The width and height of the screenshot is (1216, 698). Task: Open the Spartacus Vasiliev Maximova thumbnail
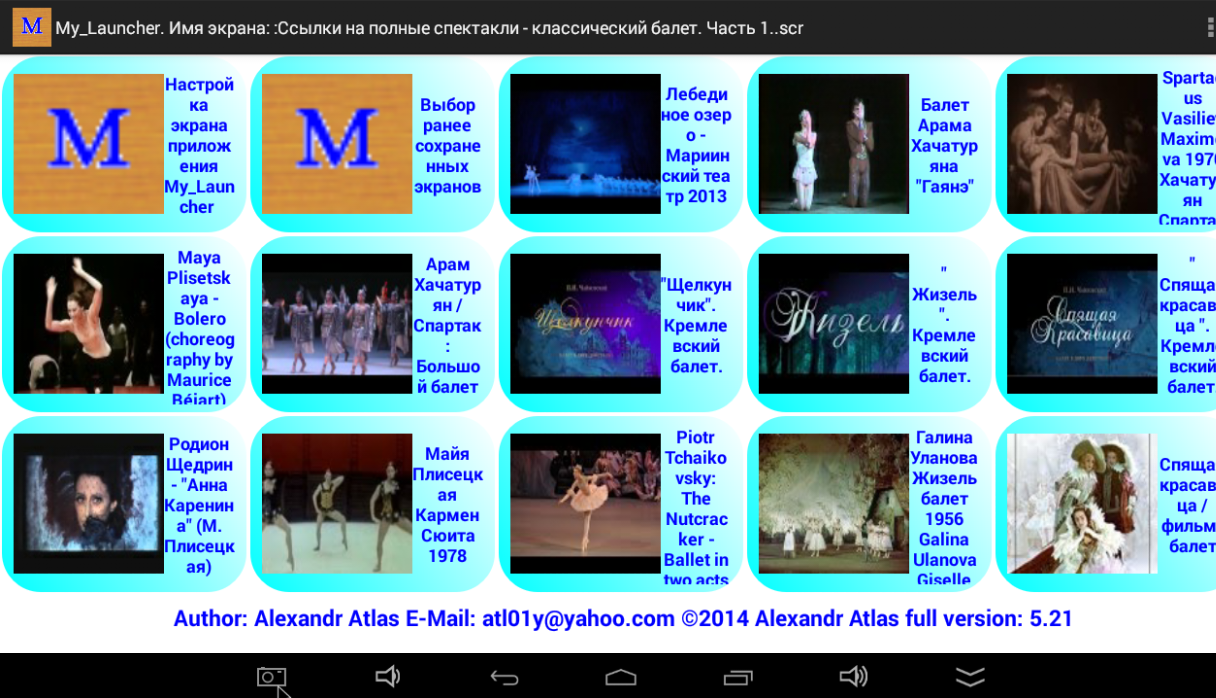coord(1082,144)
